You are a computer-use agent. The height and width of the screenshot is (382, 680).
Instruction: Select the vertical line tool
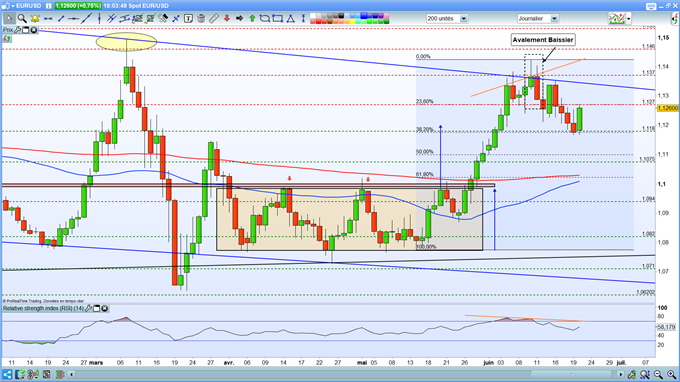(100, 19)
